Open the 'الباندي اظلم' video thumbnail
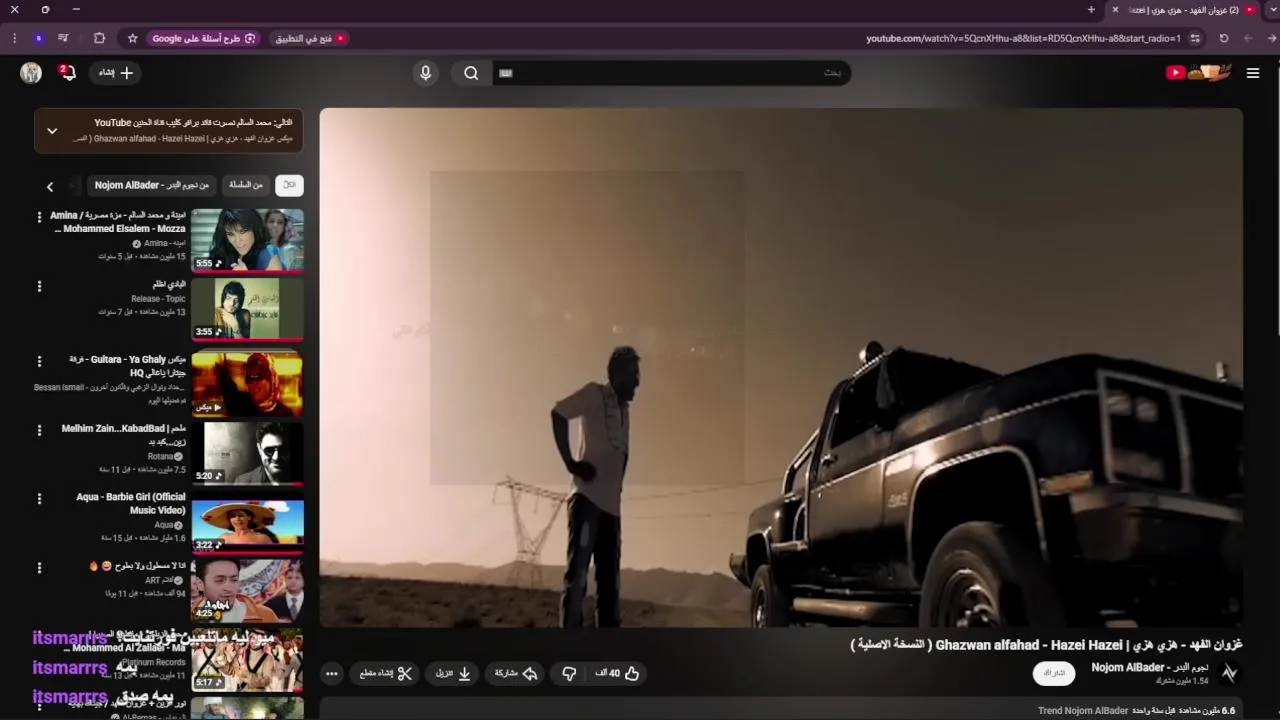Viewport: 1280px width, 720px height. click(247, 309)
